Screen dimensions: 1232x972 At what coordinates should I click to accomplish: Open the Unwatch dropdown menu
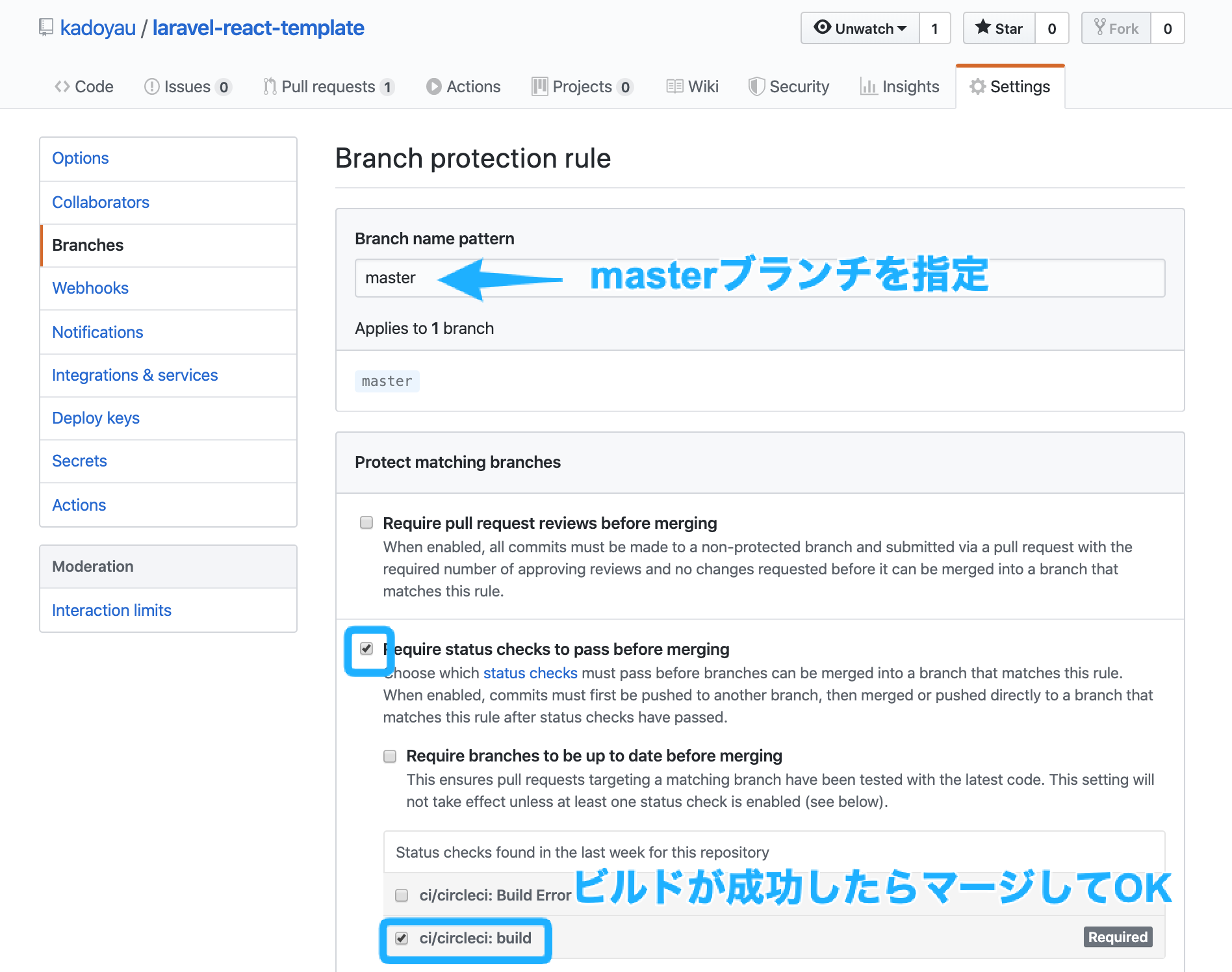[860, 28]
